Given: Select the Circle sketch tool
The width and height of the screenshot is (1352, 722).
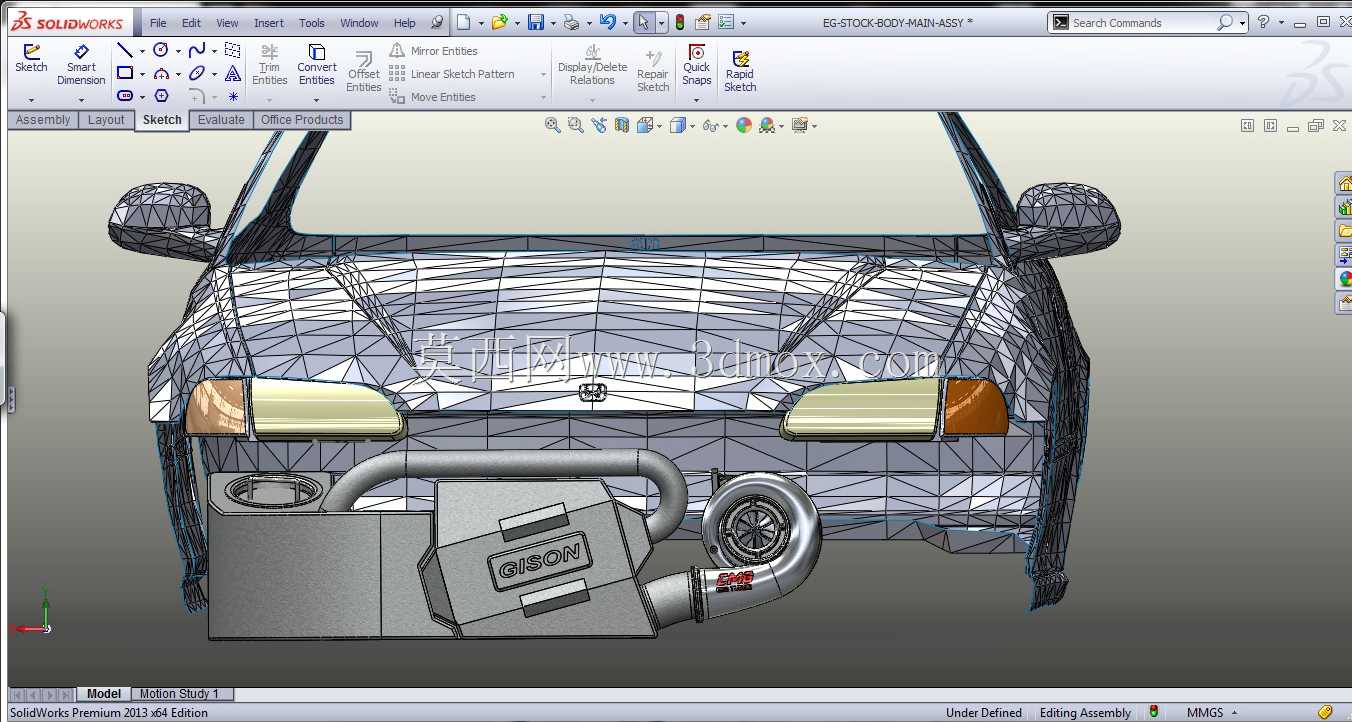Looking at the screenshot, I should pyautogui.click(x=161, y=50).
